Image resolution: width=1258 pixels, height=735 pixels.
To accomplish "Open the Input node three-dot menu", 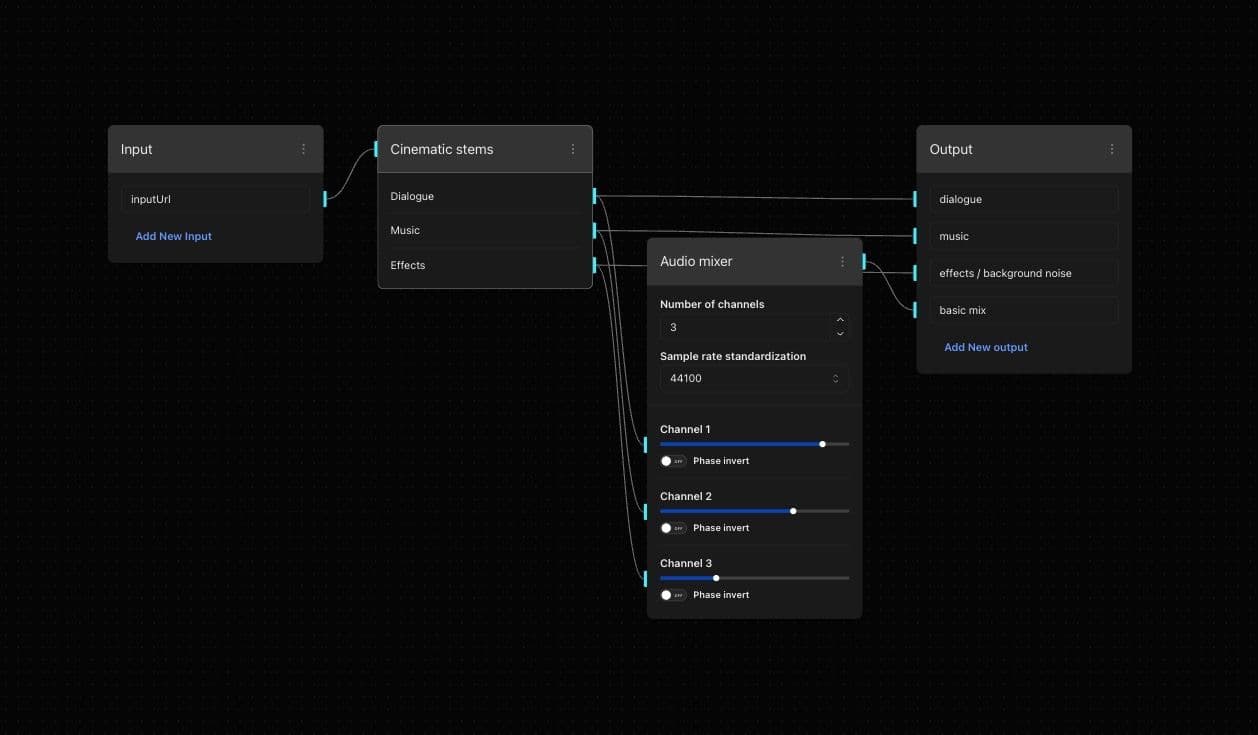I will tap(304, 149).
